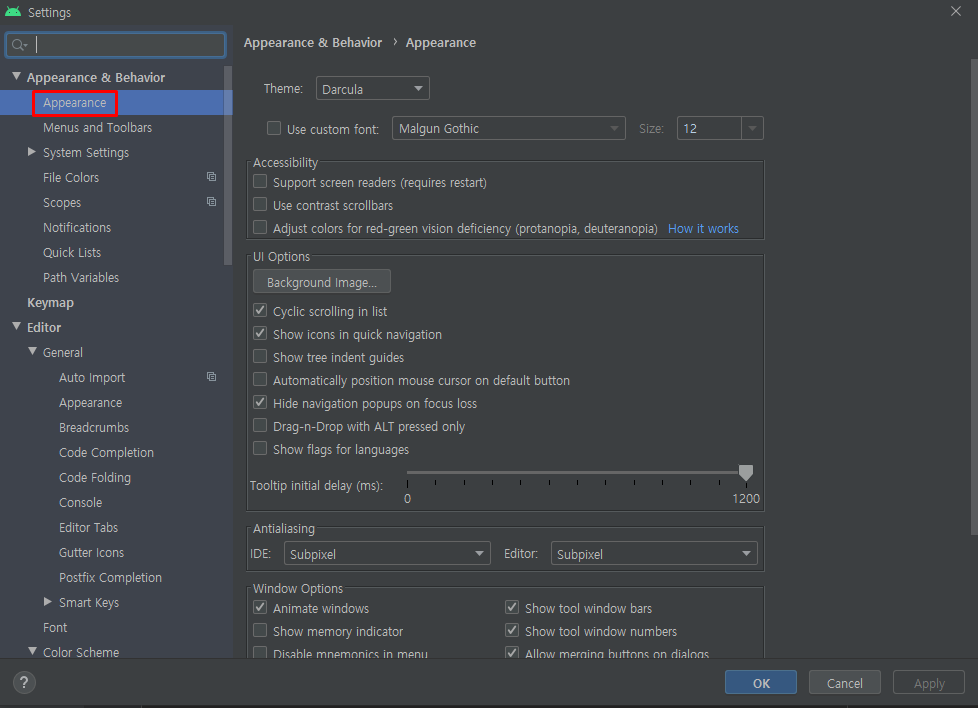Open Postfix Completion settings

[x=110, y=578]
